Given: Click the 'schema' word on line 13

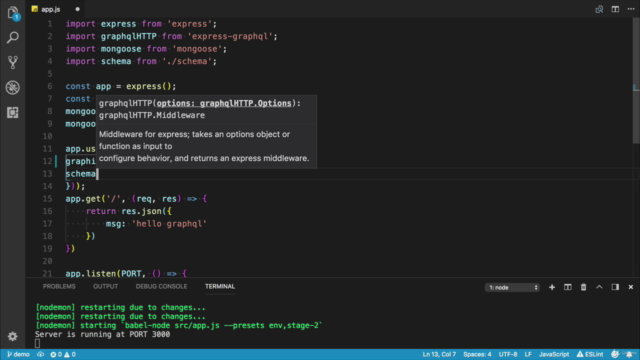Looking at the screenshot, I should coord(80,174).
